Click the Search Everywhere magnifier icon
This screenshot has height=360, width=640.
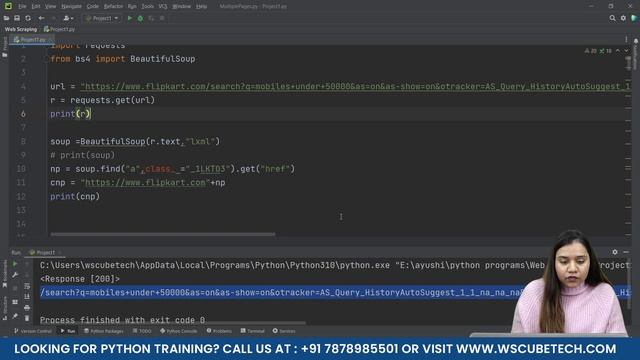click(612, 18)
